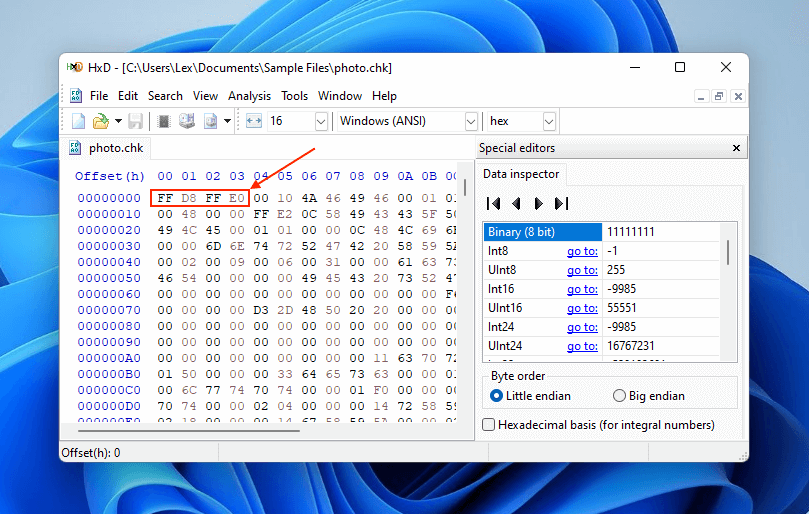Viewport: 809px width, 514px height.
Task: Select Big endian byte order
Action: pos(619,395)
